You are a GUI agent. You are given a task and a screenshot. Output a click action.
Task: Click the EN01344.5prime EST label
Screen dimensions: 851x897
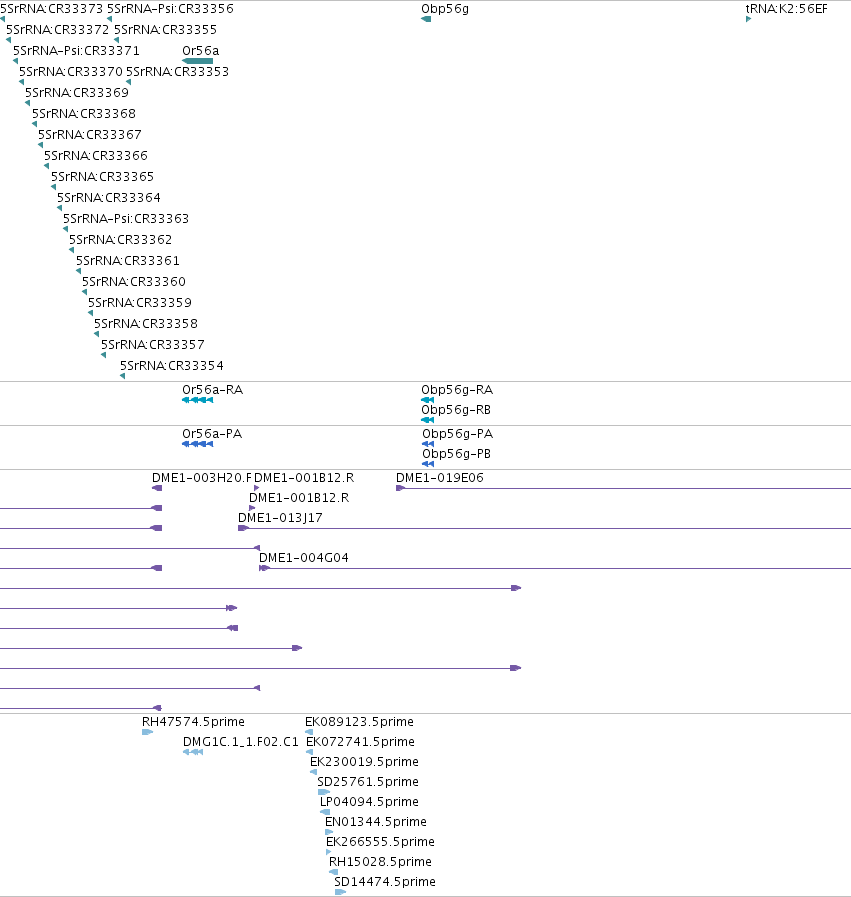point(376,822)
